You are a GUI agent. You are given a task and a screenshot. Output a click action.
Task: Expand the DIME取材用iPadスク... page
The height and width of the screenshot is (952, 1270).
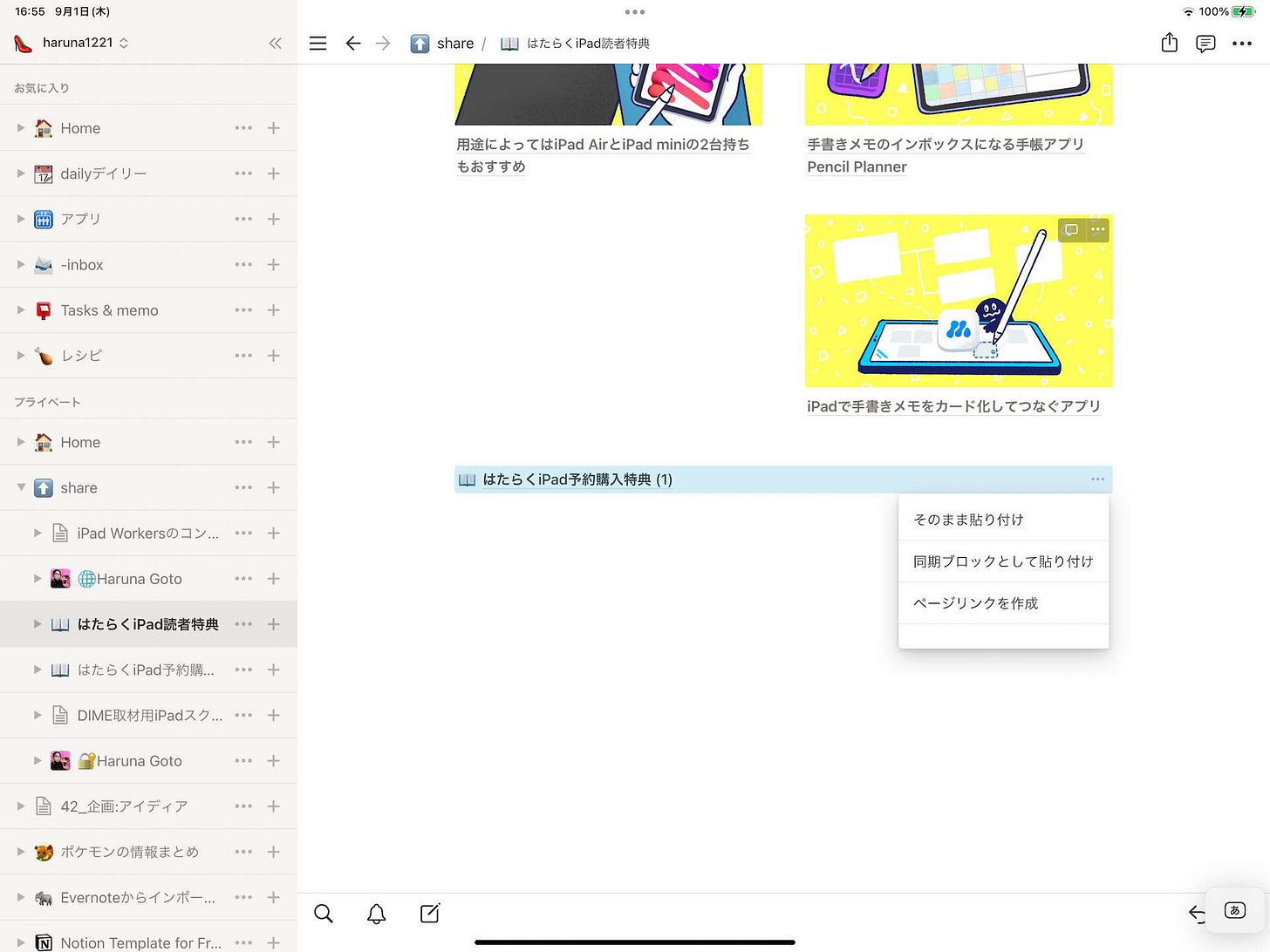(38, 715)
